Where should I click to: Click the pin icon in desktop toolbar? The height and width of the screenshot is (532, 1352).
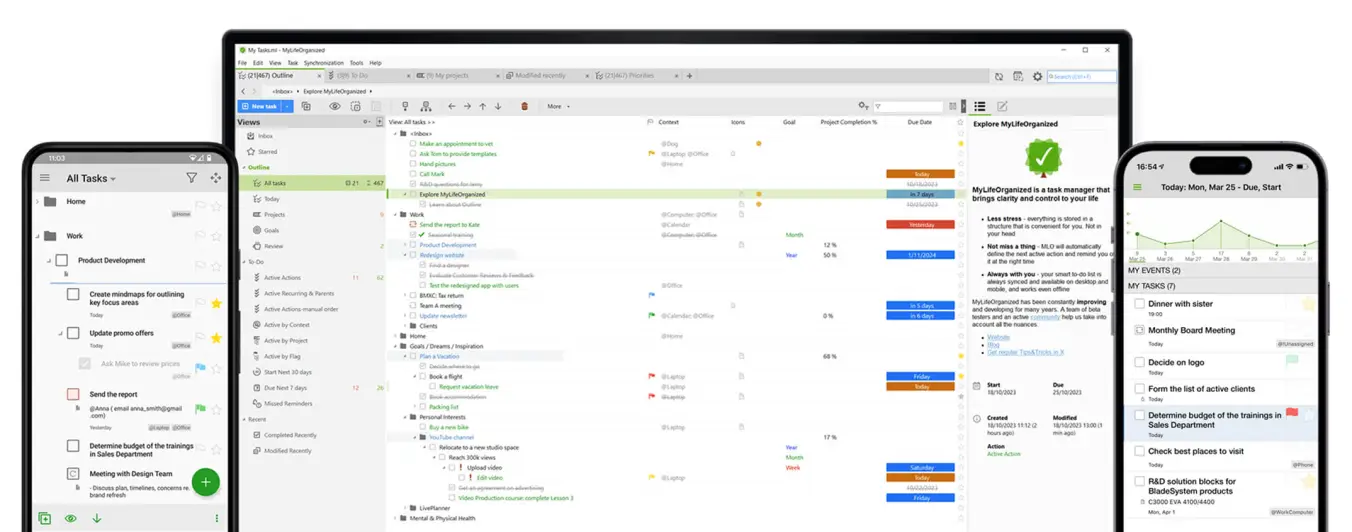(x=404, y=106)
